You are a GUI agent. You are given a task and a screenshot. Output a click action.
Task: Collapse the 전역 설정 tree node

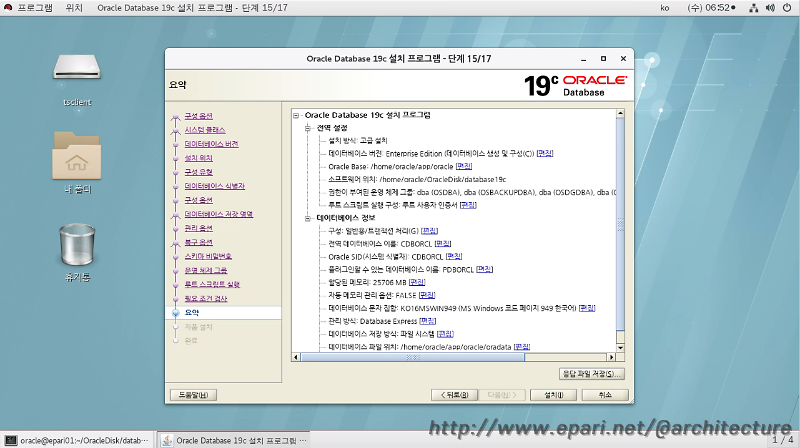point(308,128)
